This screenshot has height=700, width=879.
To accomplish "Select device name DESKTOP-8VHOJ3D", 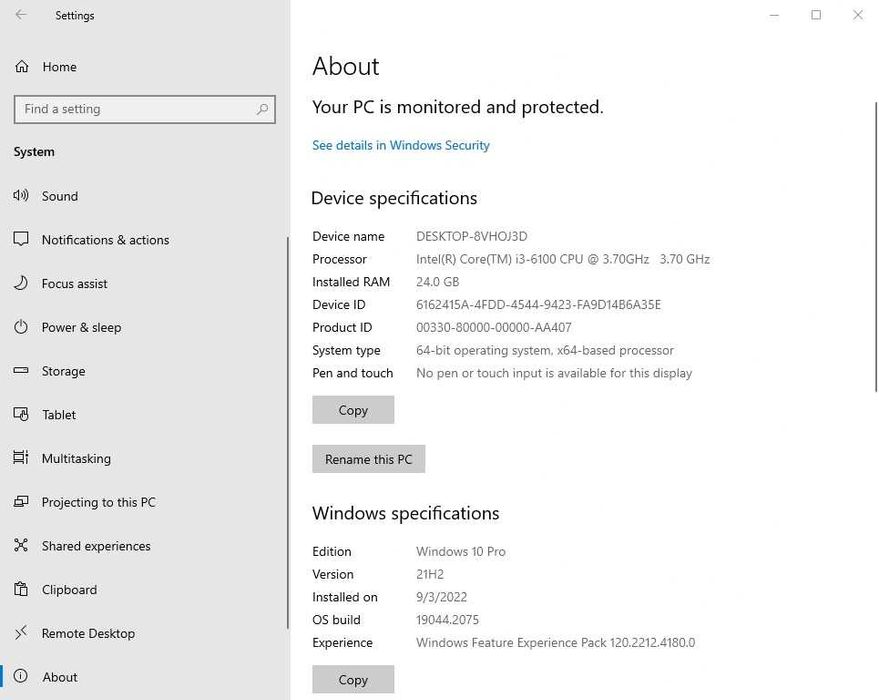I will coord(471,237).
